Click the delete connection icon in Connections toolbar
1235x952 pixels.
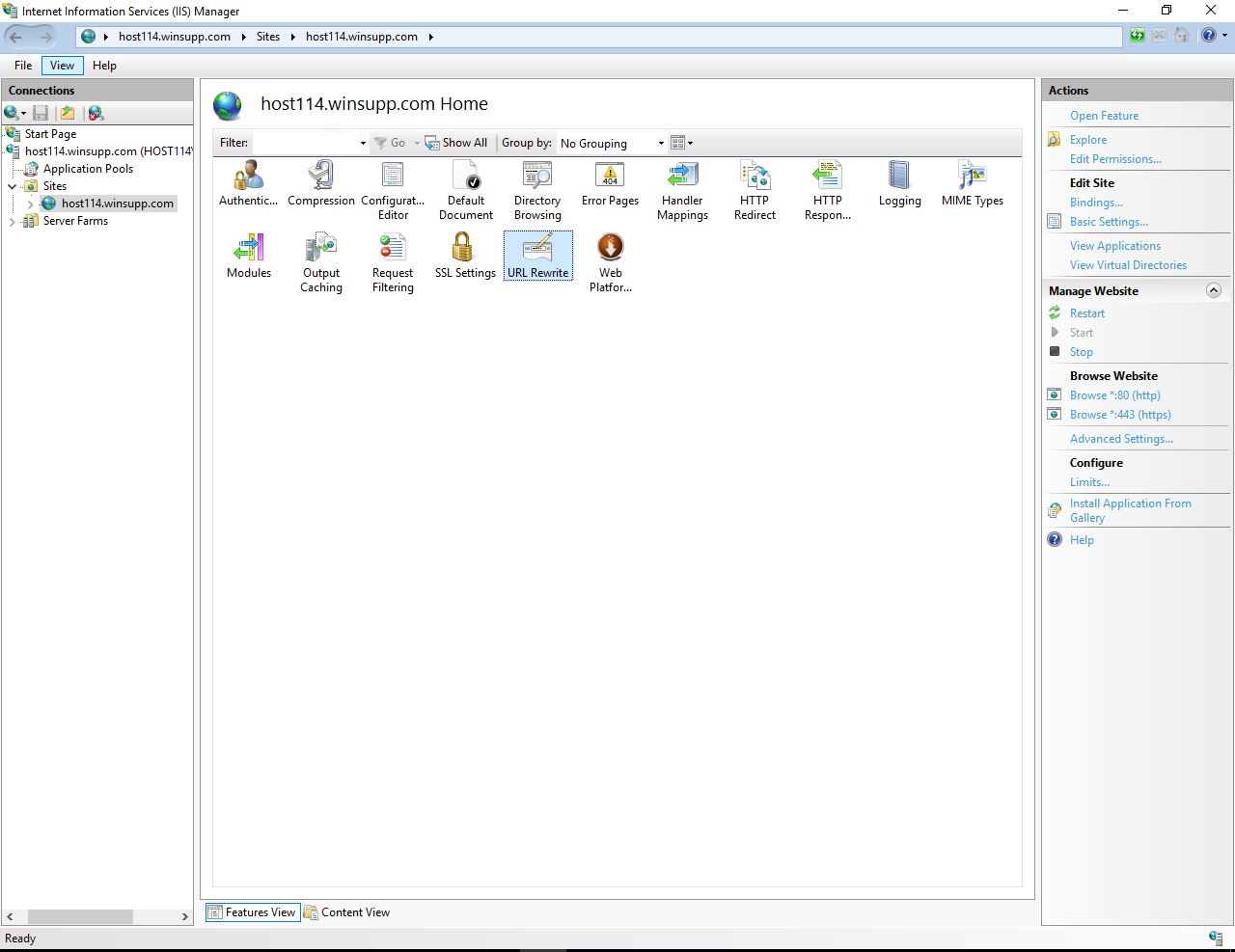(96, 113)
